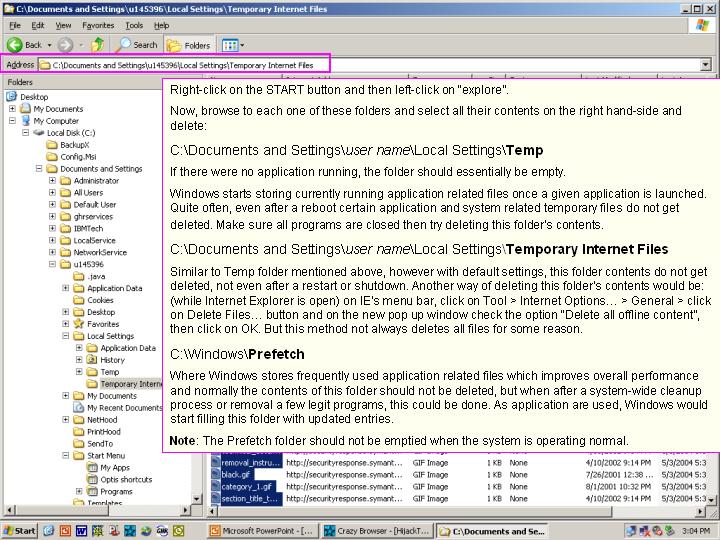
Task: Select the Cookies folder
Action: coord(100,300)
